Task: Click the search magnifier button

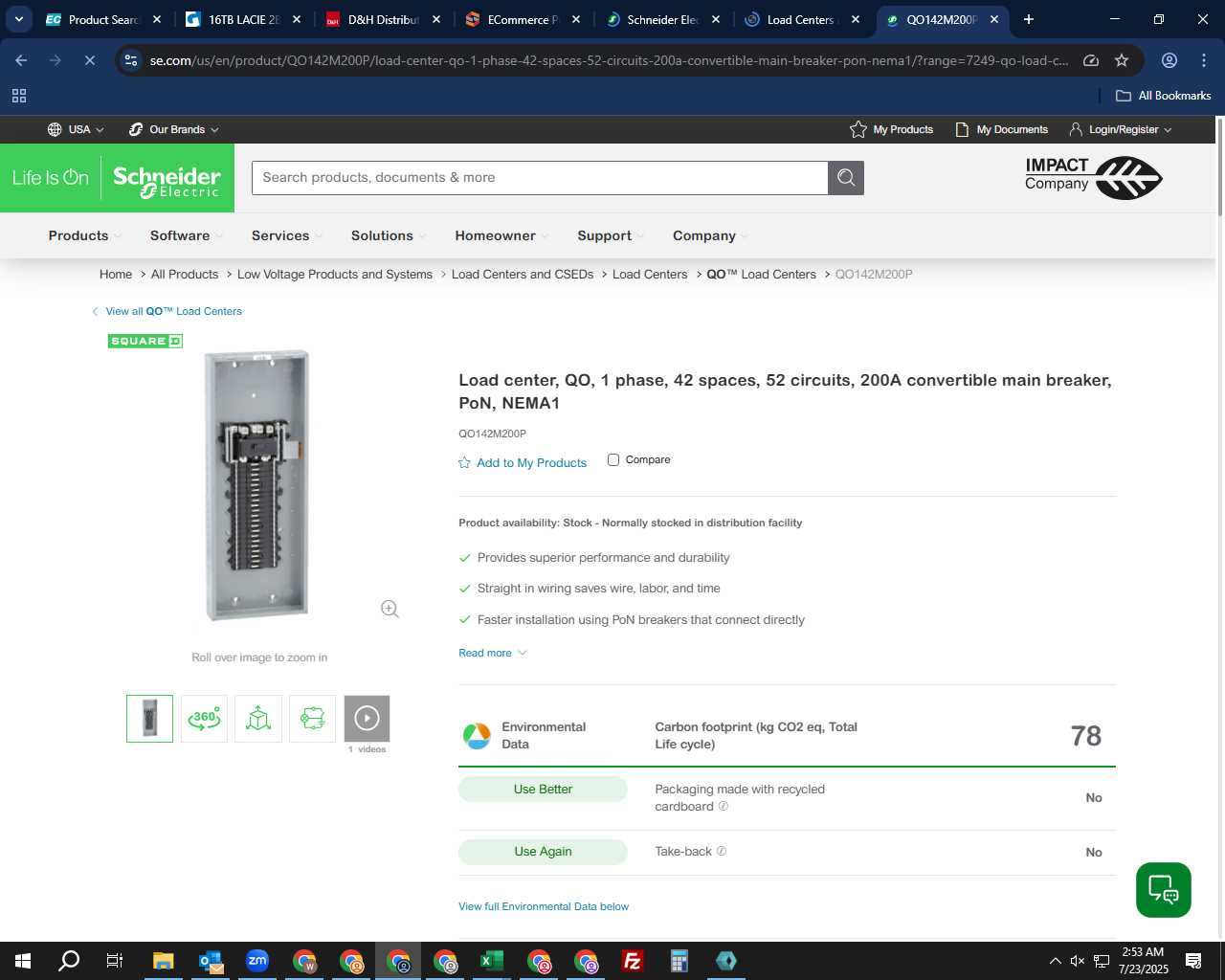Action: tap(846, 178)
